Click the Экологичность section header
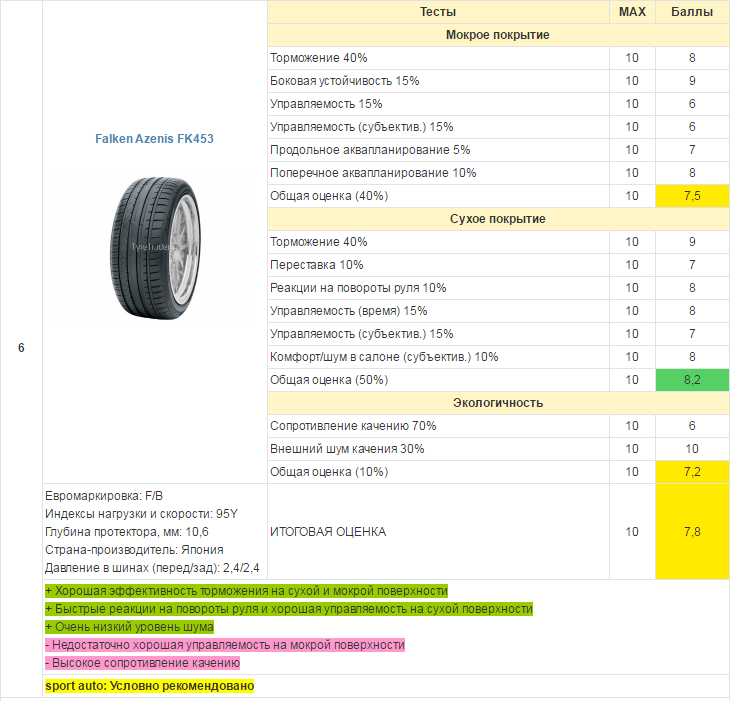This screenshot has width=733, height=701. (497, 403)
